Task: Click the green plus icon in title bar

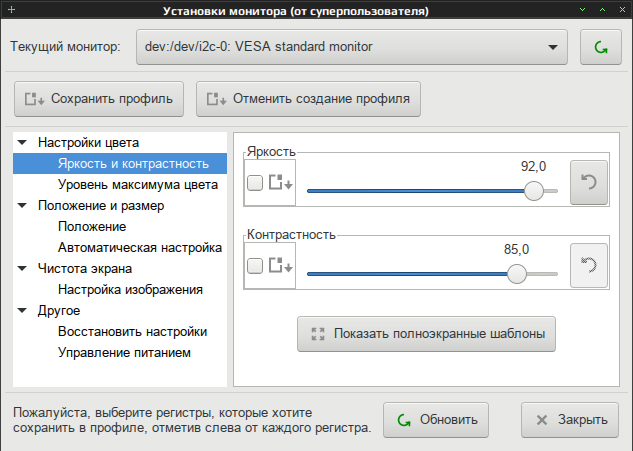Action: [x=11, y=9]
